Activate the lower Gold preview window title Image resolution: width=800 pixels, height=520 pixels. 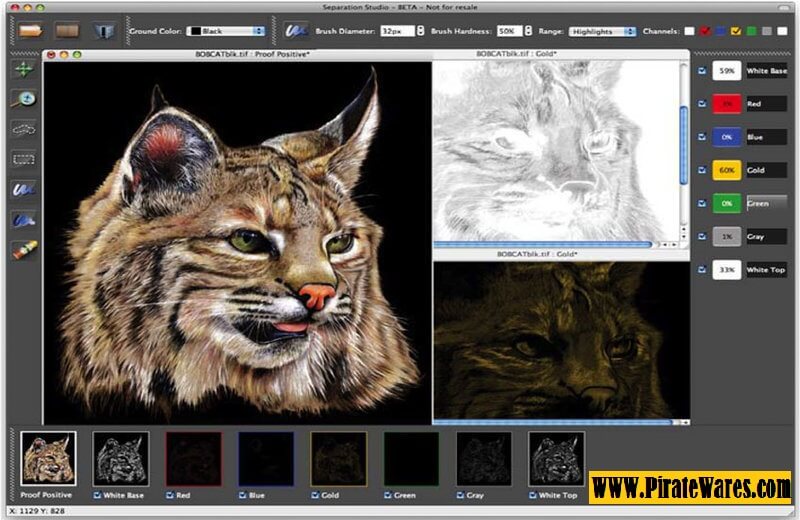click(x=536, y=255)
